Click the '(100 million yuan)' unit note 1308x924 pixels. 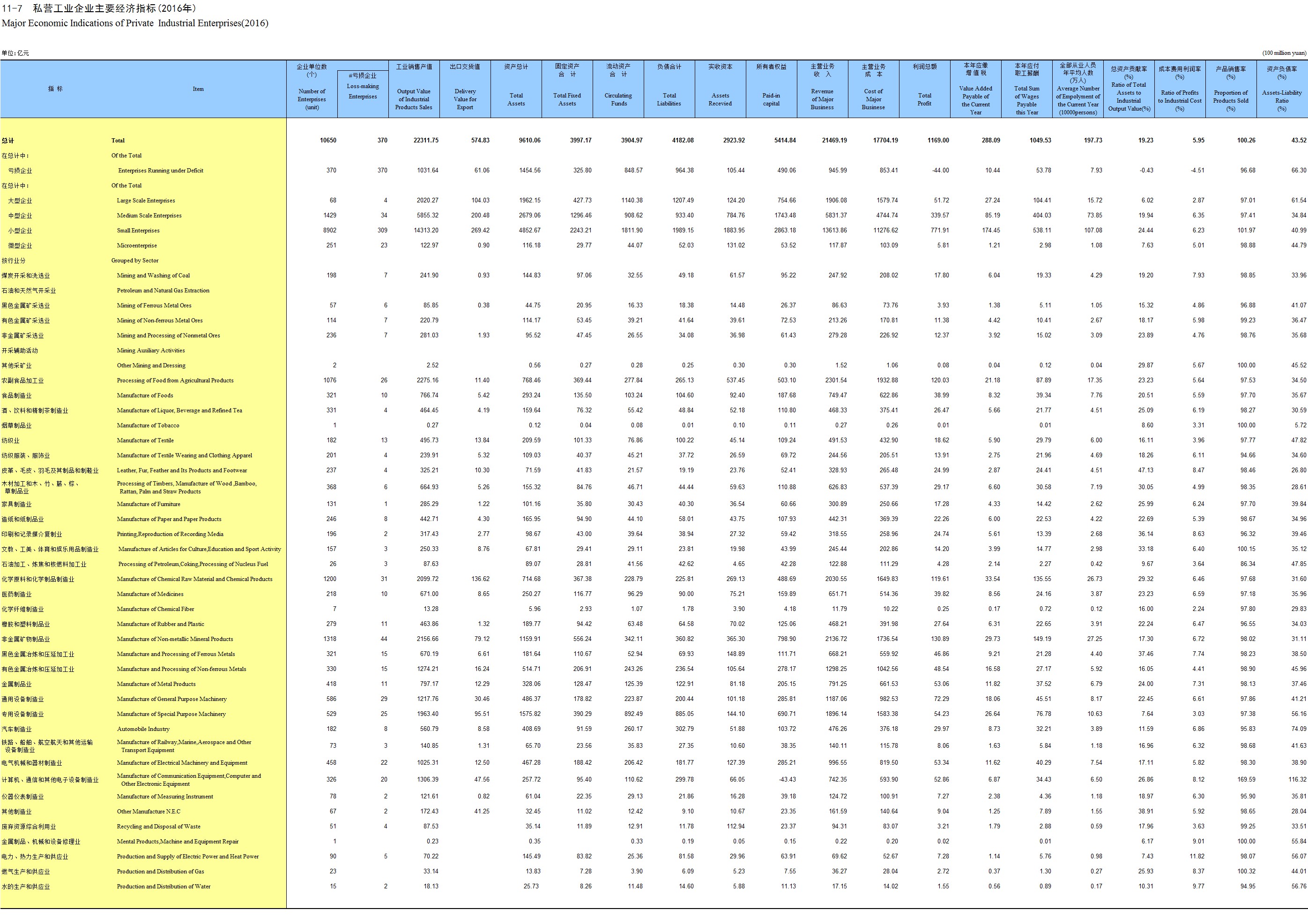pyautogui.click(x=1284, y=53)
